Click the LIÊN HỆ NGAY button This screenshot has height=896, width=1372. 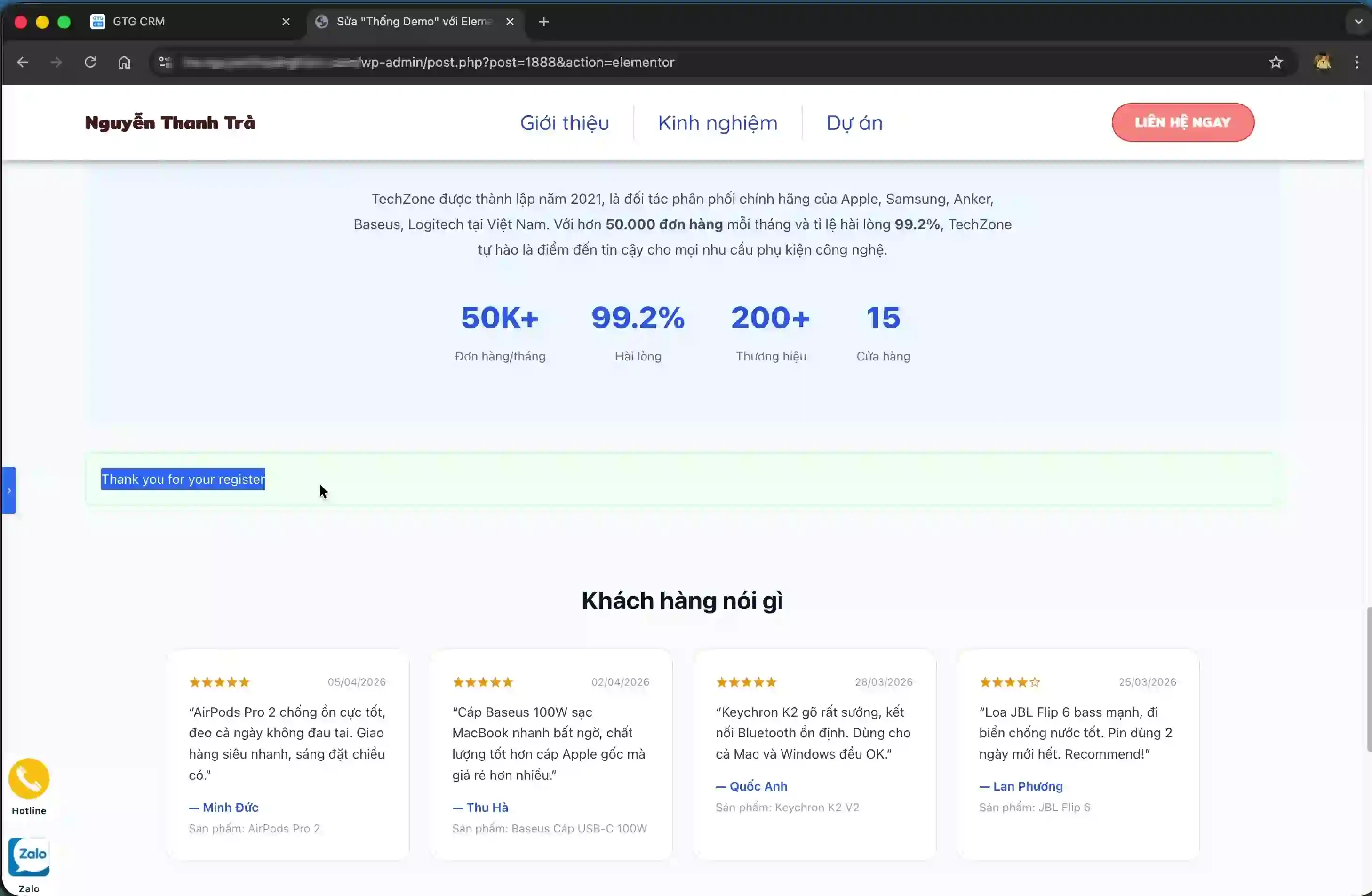1183,122
